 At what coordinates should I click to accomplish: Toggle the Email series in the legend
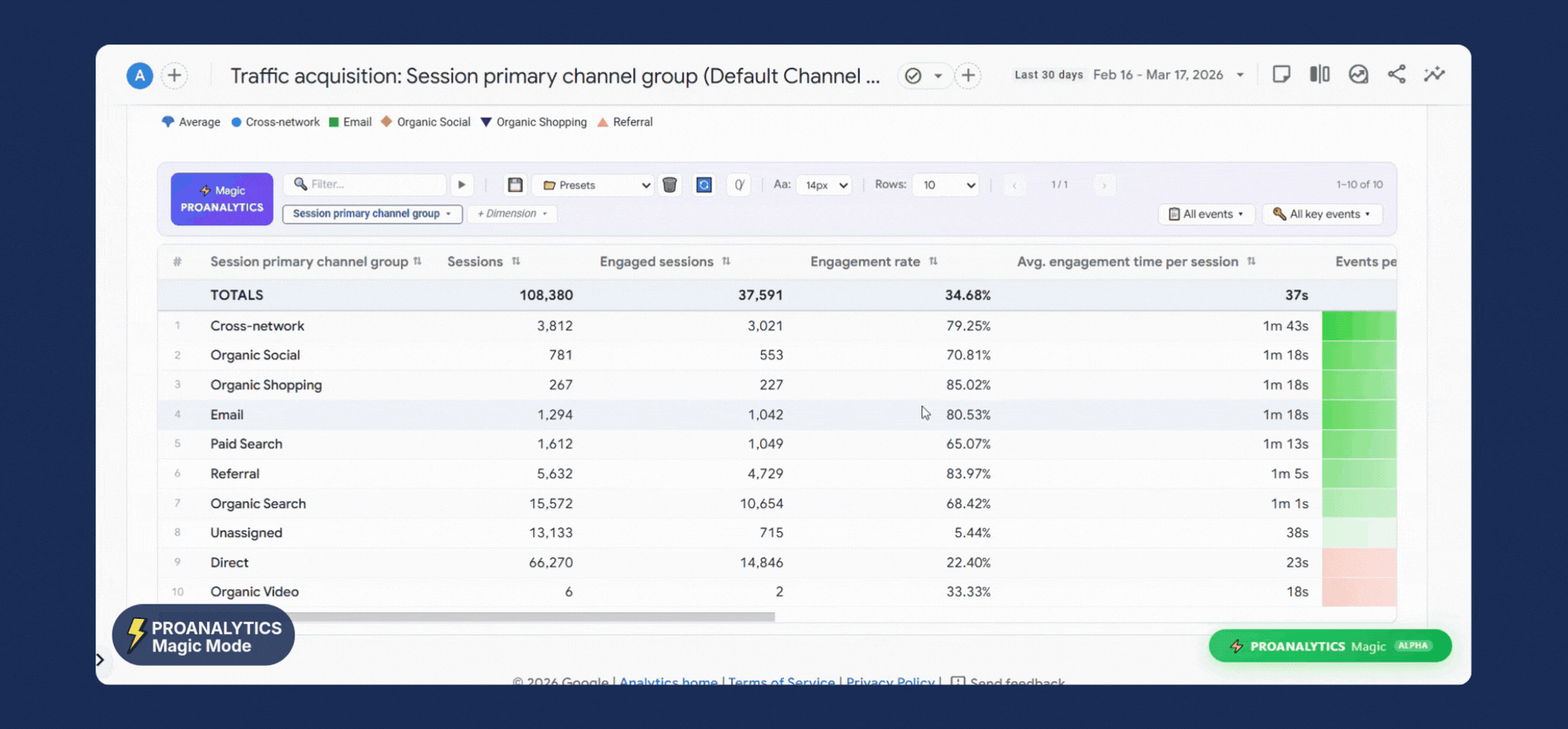pos(350,122)
